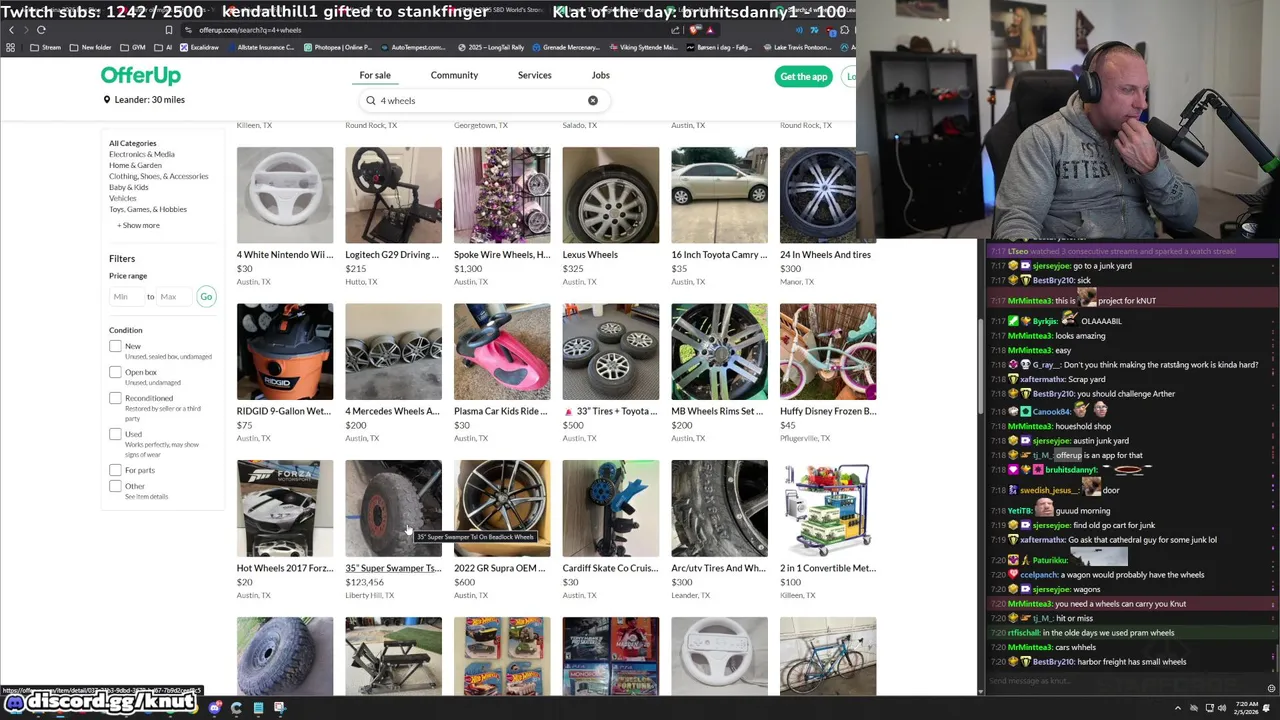The width and height of the screenshot is (1280, 720).
Task: Click the Get the app button
Action: (x=803, y=76)
